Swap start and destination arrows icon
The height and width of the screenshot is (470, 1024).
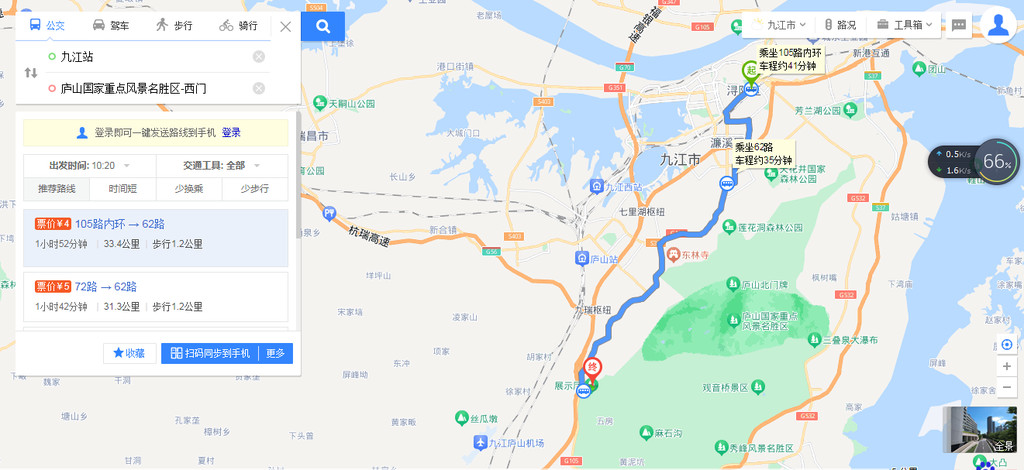(x=31, y=72)
